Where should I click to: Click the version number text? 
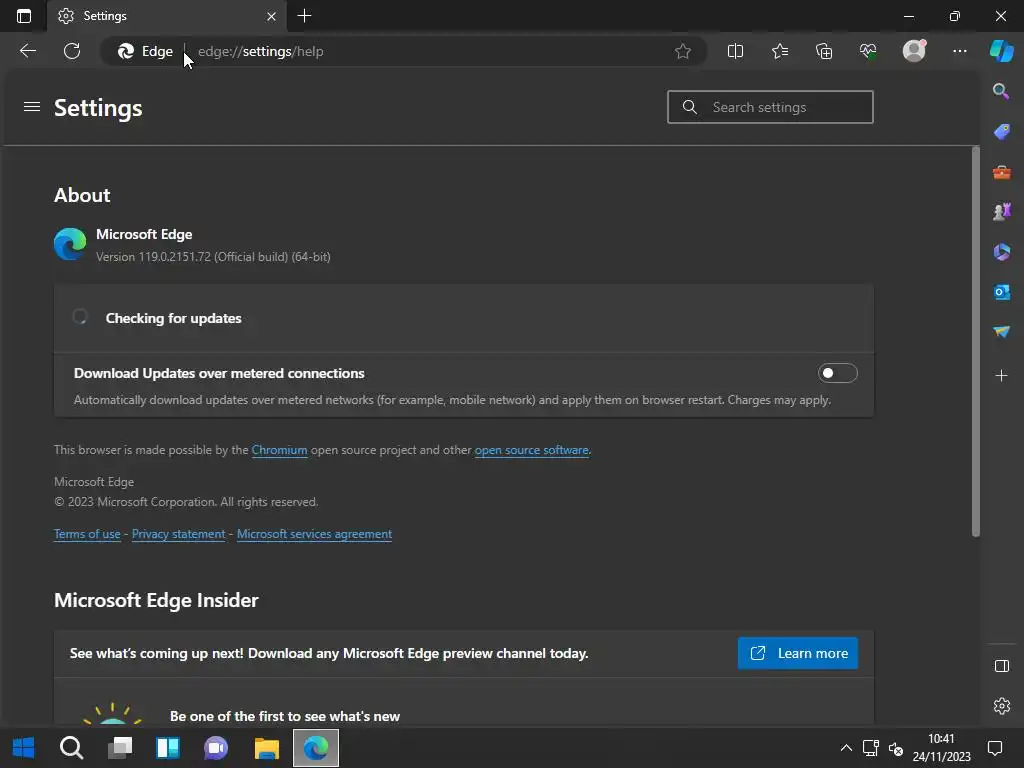click(213, 257)
